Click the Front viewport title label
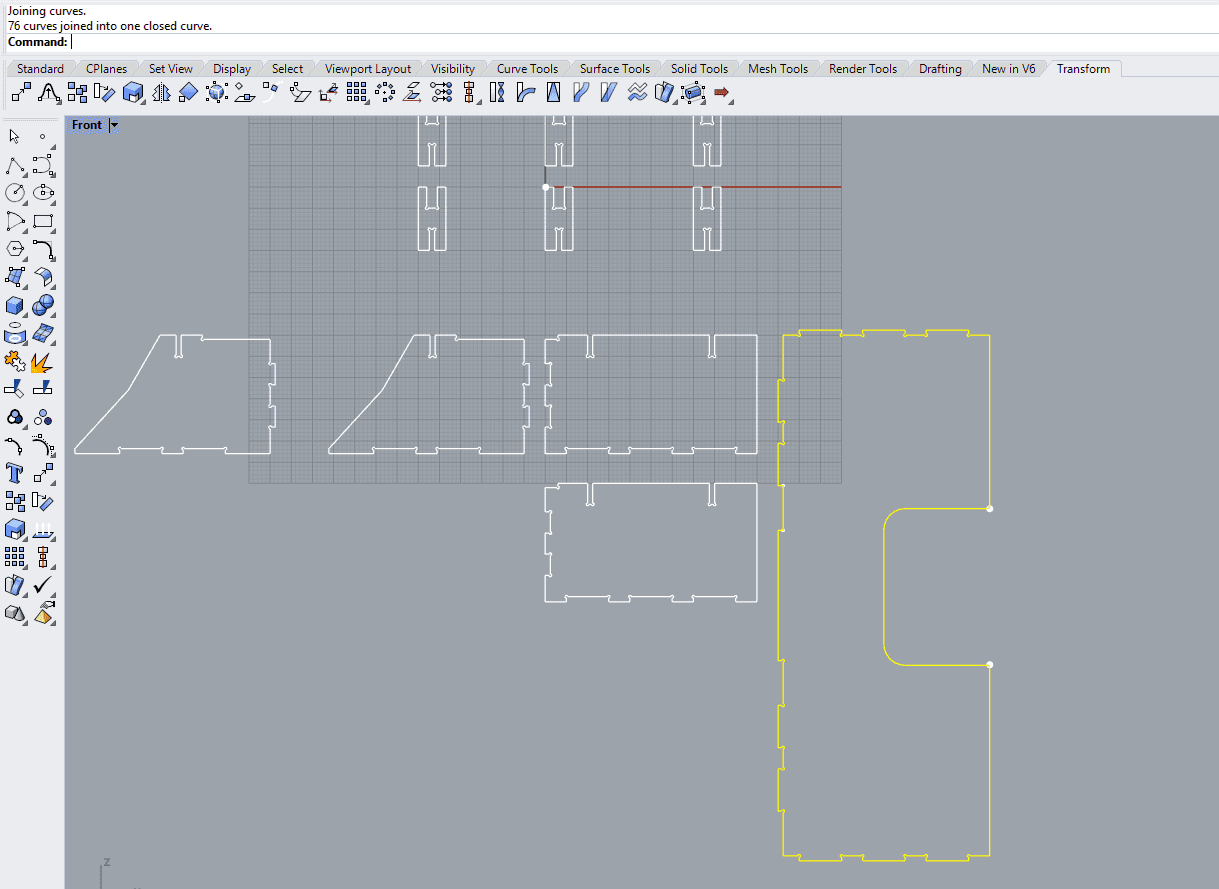The image size is (1219, 889). pyautogui.click(x=87, y=125)
